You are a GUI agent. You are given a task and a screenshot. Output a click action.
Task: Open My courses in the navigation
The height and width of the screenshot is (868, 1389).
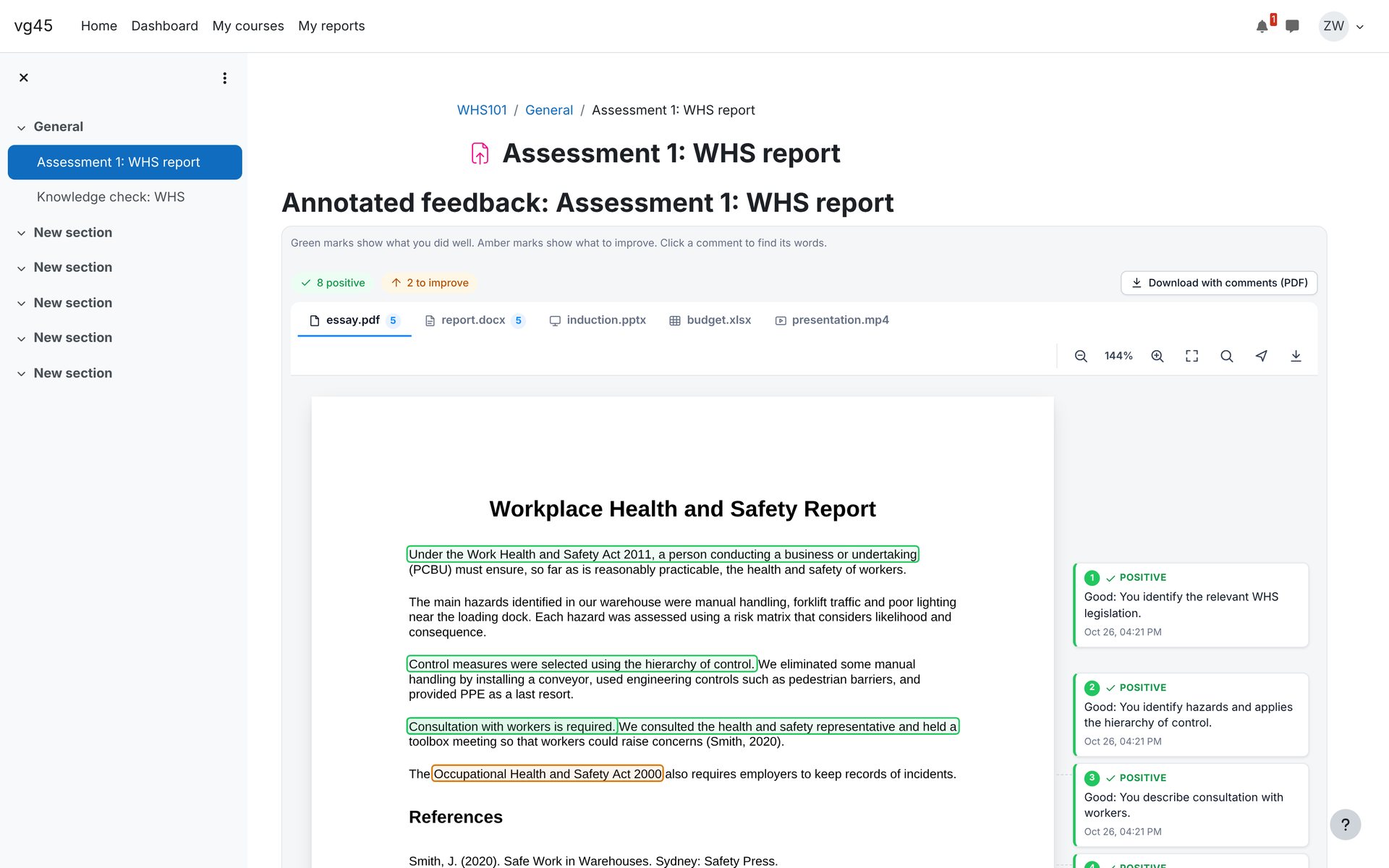point(248,26)
